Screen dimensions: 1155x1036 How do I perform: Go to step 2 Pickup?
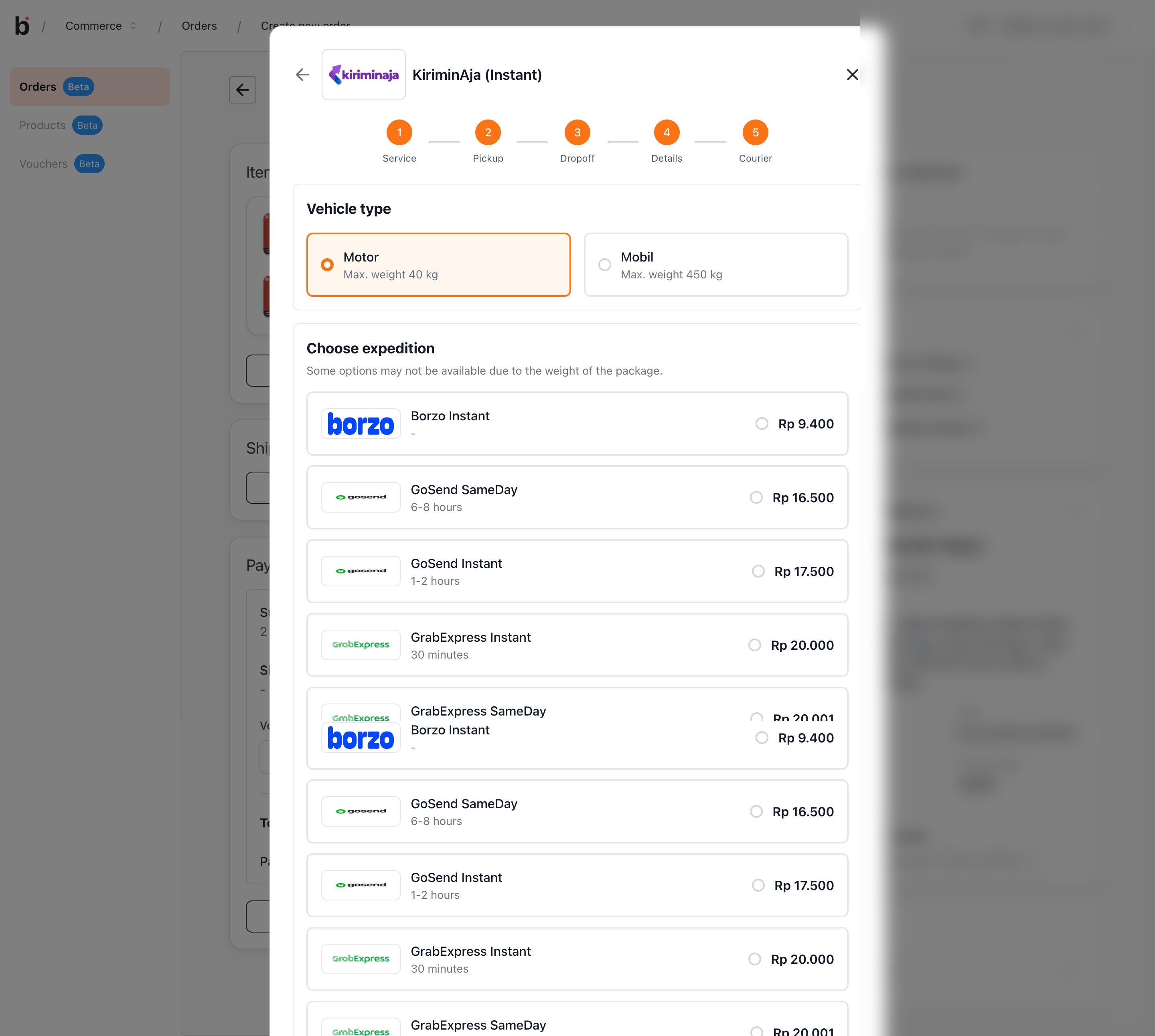point(488,133)
